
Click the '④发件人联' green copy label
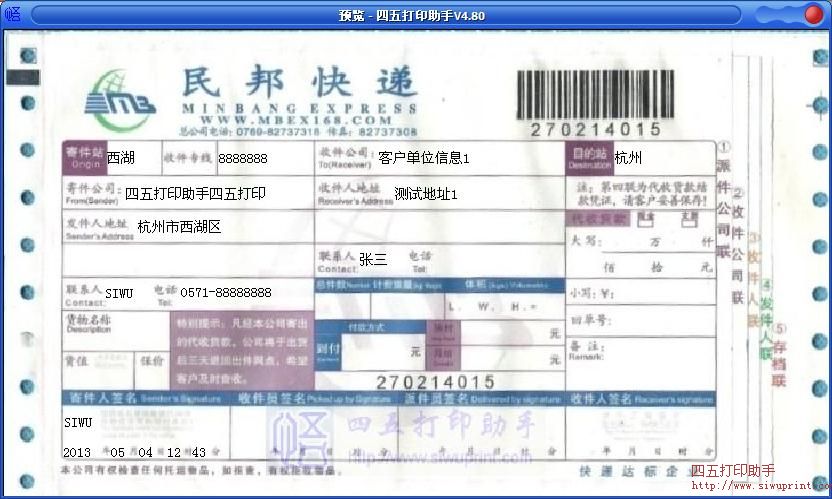(x=766, y=320)
